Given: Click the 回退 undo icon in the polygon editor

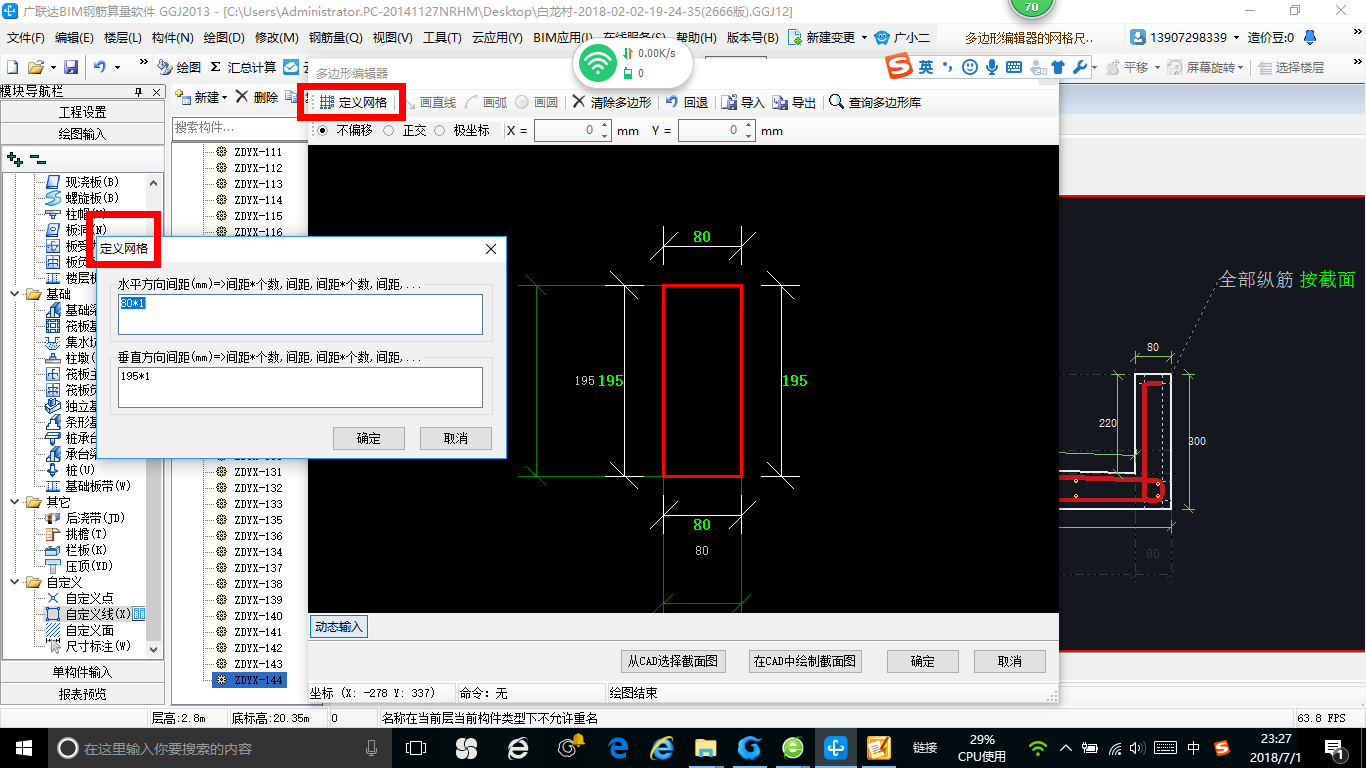Looking at the screenshot, I should [x=672, y=102].
